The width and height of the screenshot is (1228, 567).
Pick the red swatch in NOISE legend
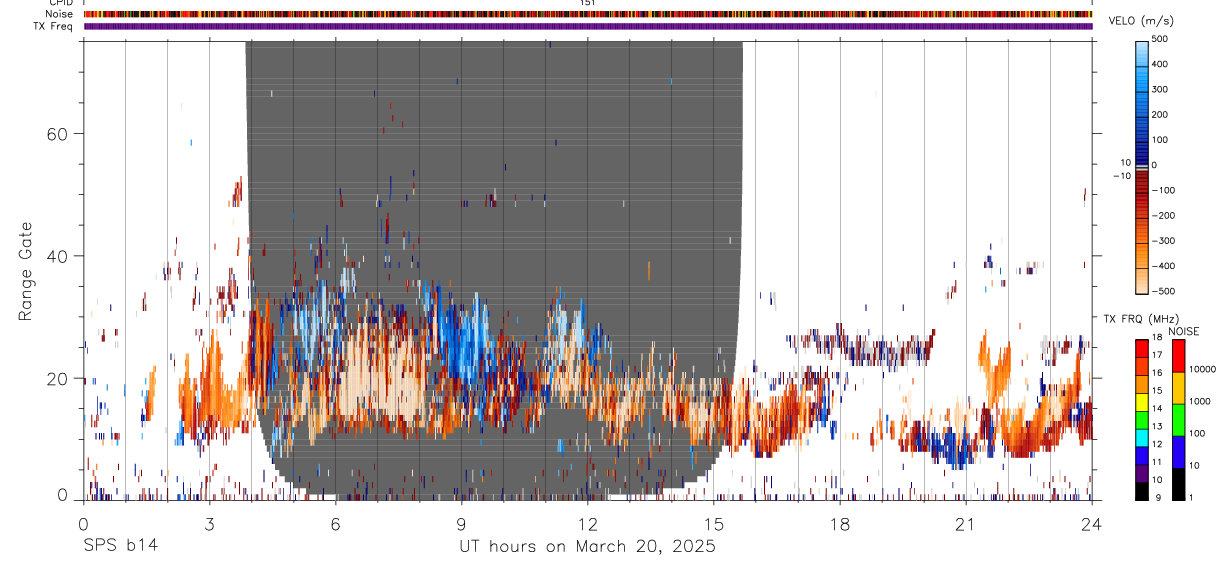[x=1179, y=356]
